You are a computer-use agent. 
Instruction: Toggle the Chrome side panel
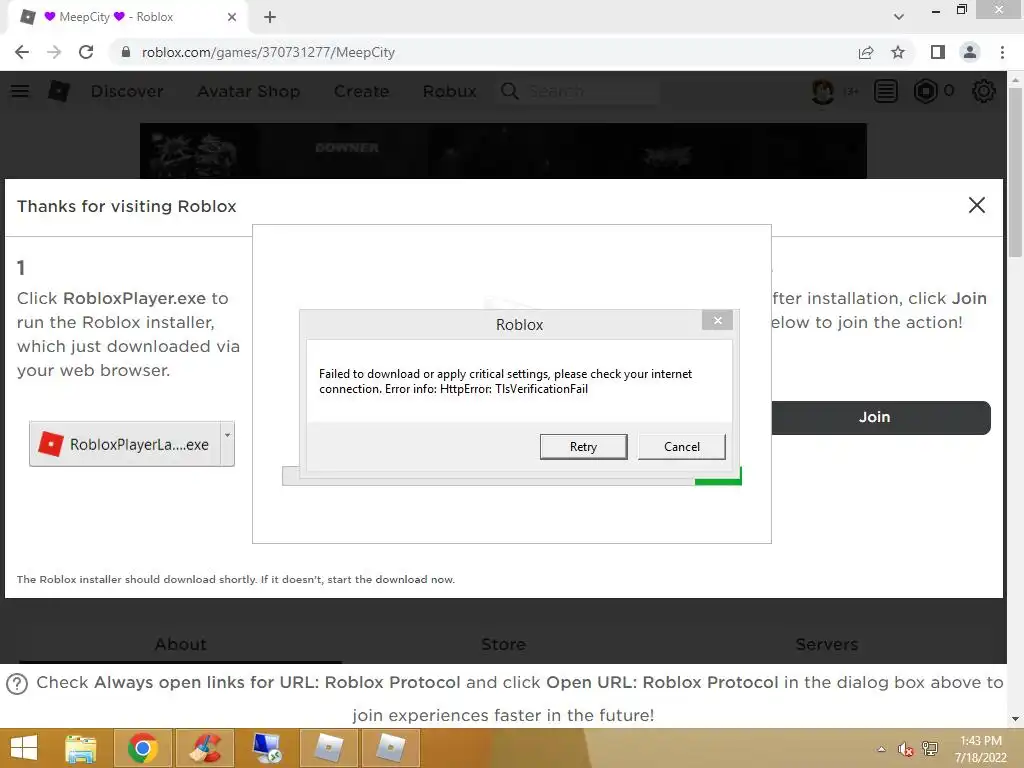pyautogui.click(x=938, y=52)
